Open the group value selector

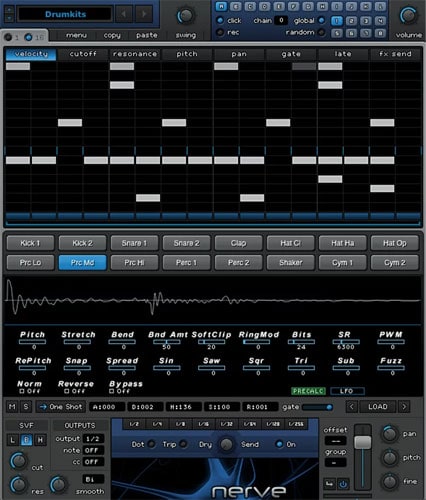tap(335, 463)
